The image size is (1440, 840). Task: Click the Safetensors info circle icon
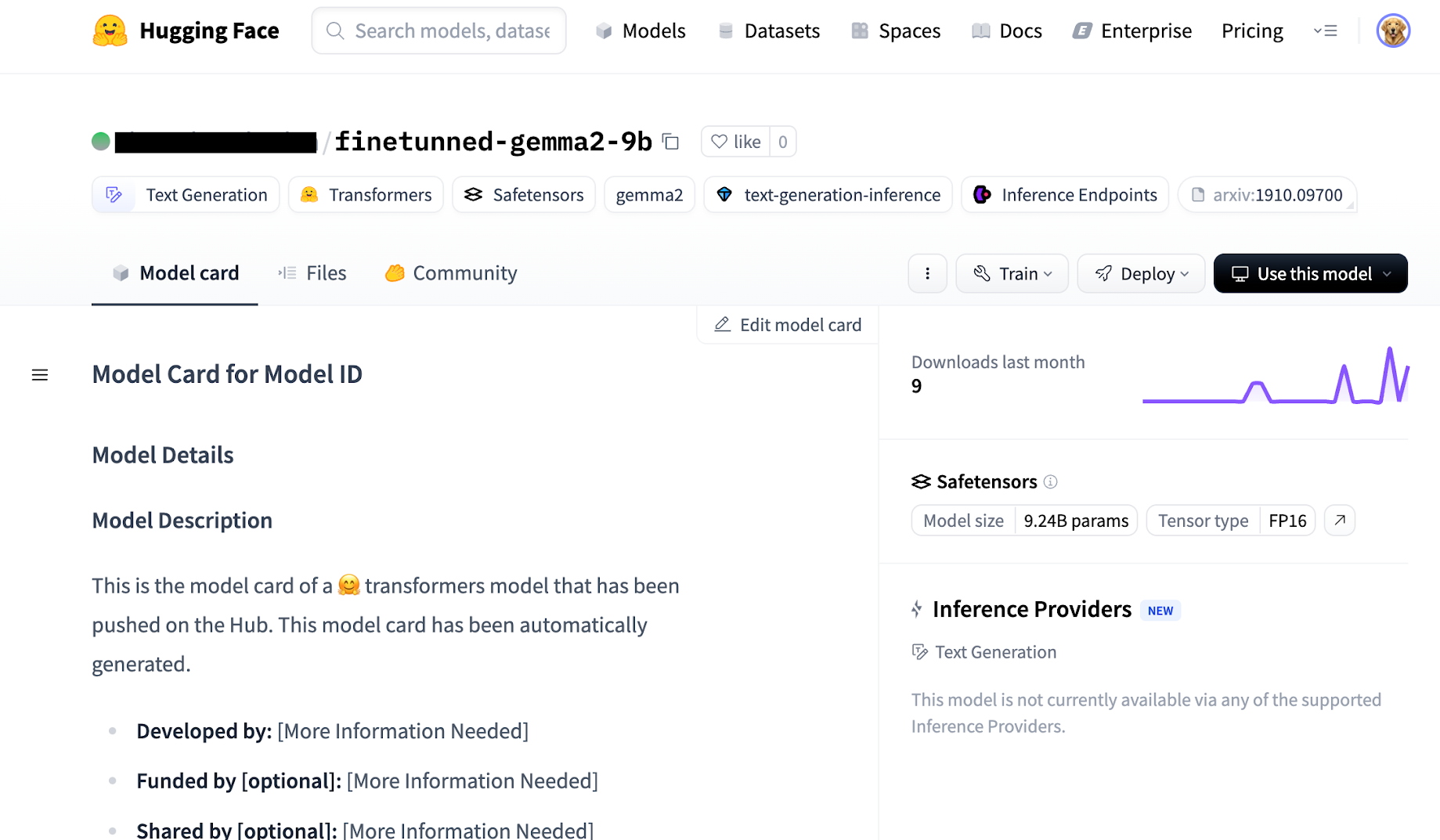(1051, 481)
